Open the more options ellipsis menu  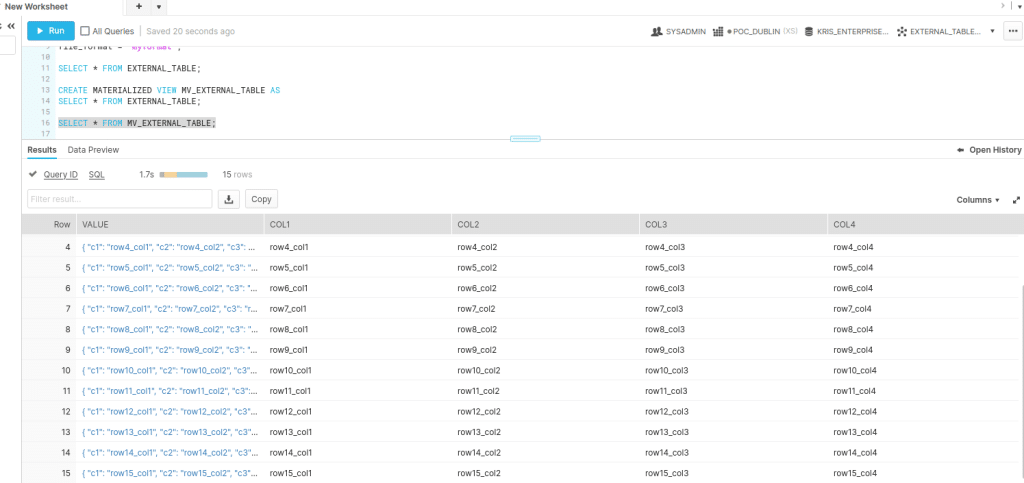click(x=1014, y=31)
